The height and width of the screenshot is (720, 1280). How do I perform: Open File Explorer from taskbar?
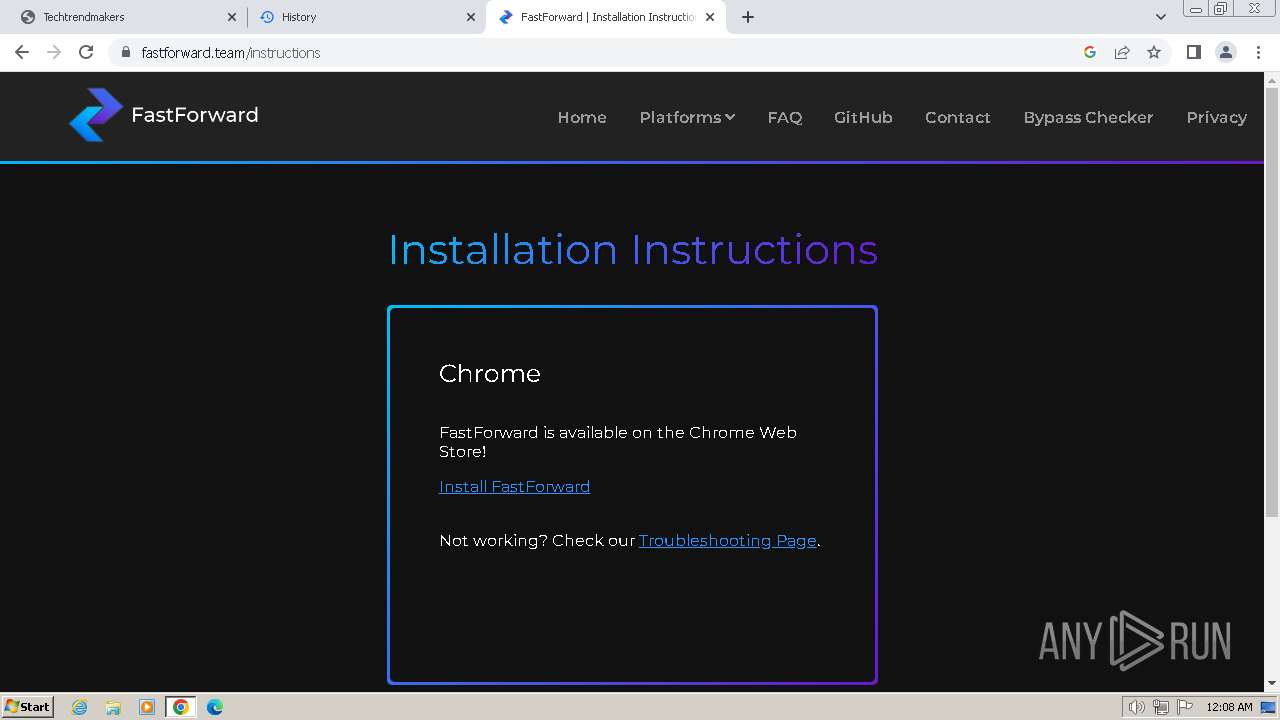[x=113, y=707]
